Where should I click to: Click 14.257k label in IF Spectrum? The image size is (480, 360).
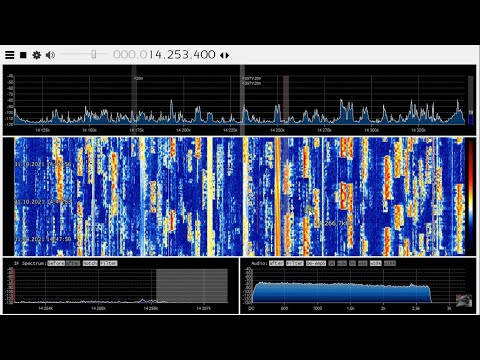click(203, 308)
